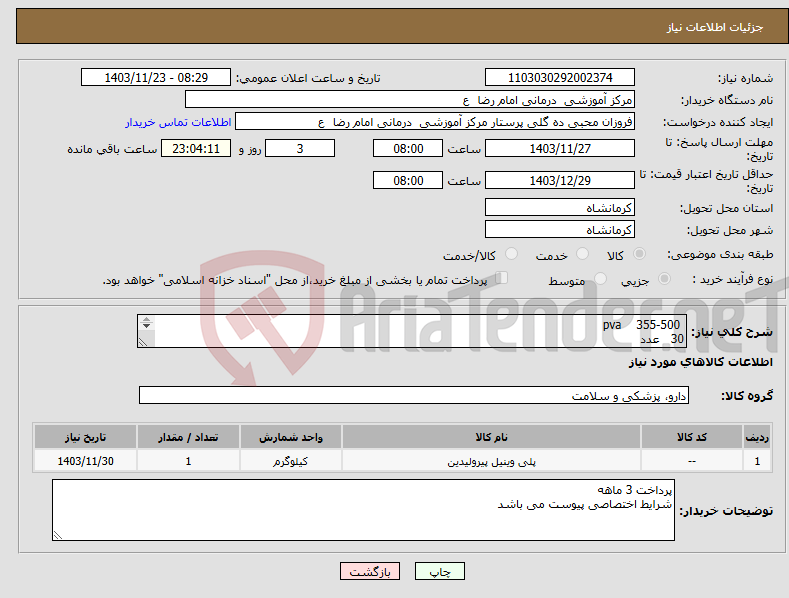Click the تاریخ نیاز column header
789x598 pixels.
pyautogui.click(x=85, y=437)
